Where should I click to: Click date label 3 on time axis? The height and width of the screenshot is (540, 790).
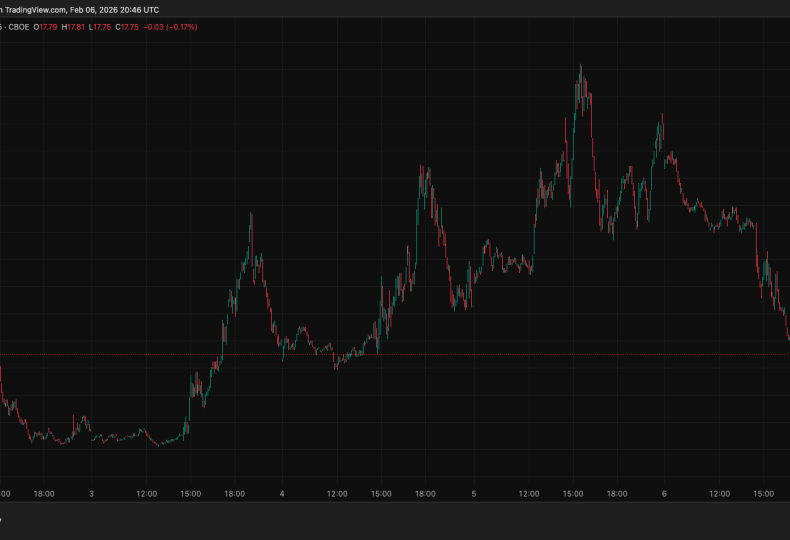pyautogui.click(x=91, y=493)
